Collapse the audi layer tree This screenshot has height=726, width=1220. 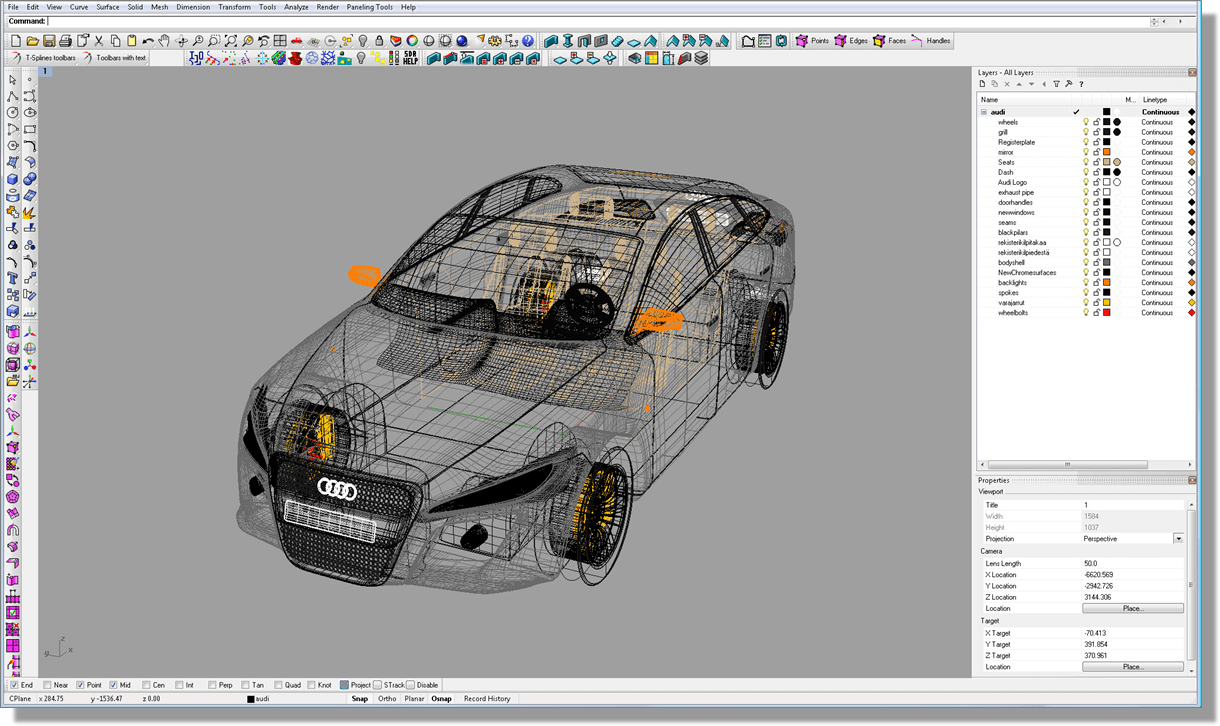(x=983, y=112)
